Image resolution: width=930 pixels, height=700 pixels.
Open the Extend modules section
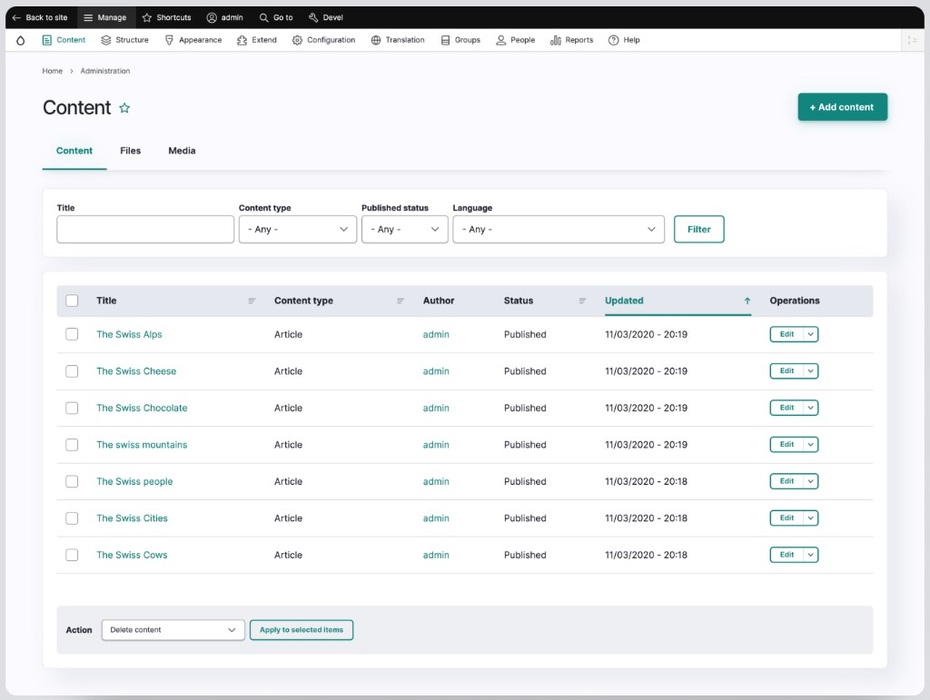coord(257,41)
